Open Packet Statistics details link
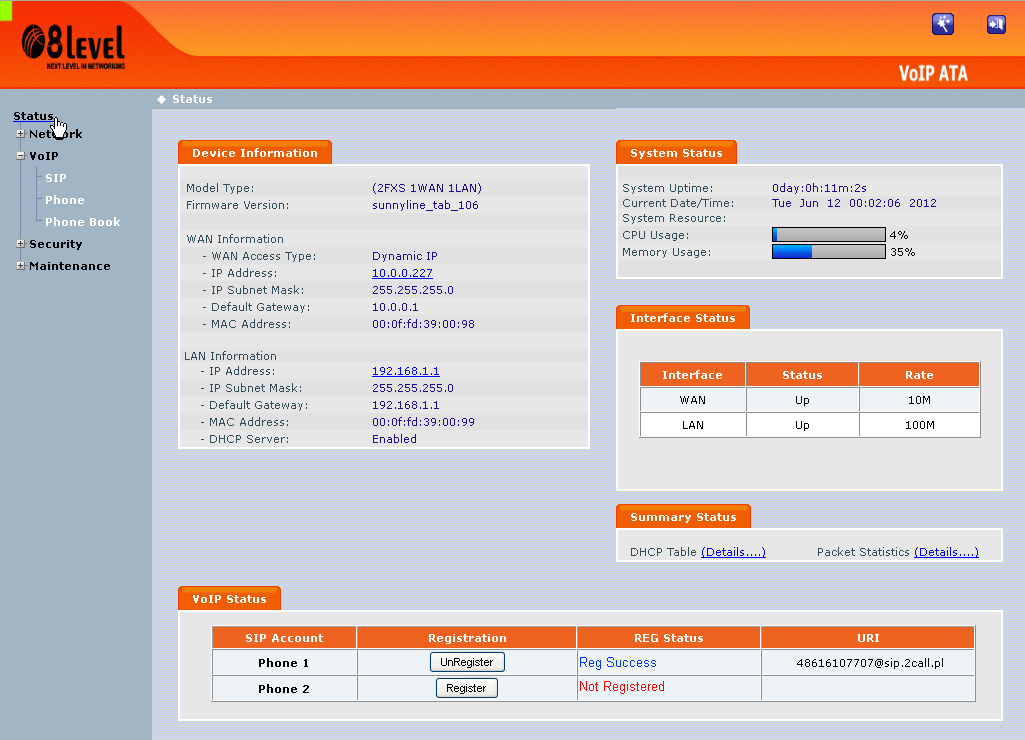Viewport: 1025px width, 740px height. (946, 552)
